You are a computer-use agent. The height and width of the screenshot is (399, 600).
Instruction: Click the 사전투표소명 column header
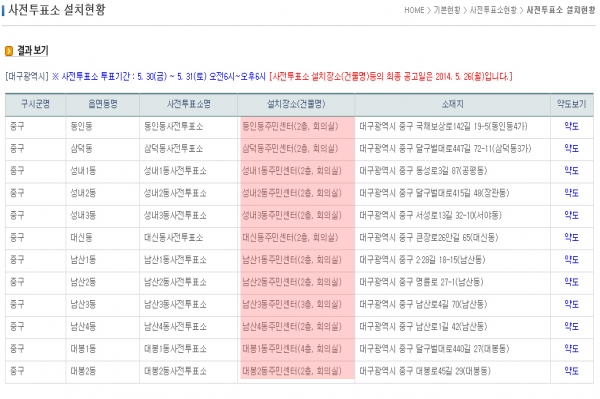click(x=189, y=104)
